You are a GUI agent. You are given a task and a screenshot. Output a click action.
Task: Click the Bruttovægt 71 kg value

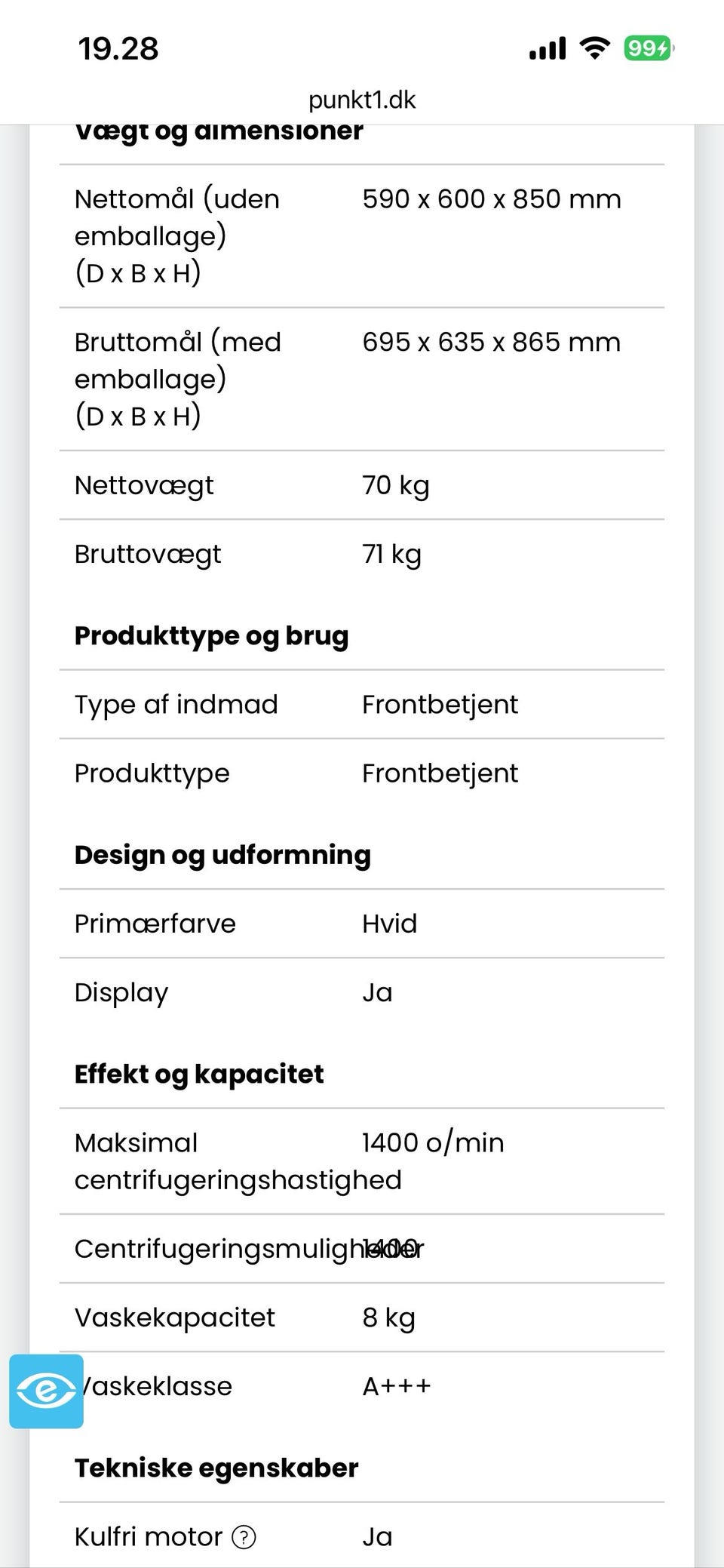point(392,554)
